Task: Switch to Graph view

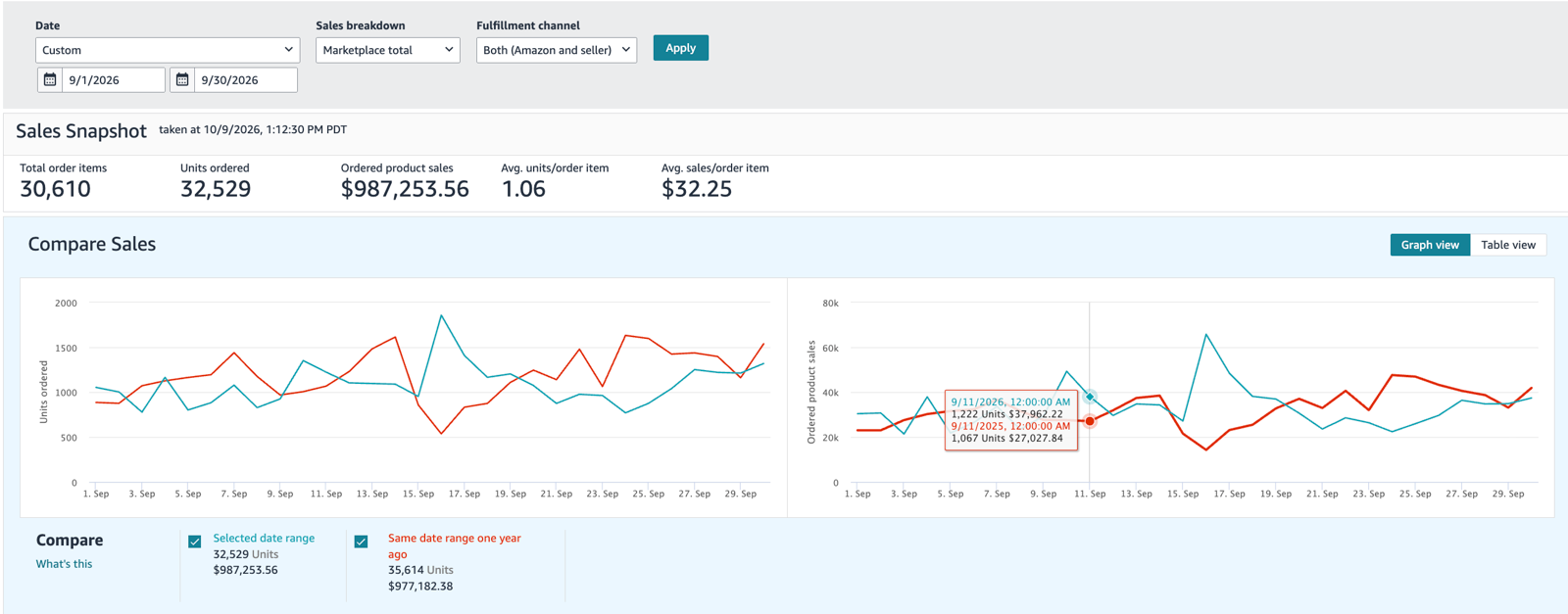Action: pos(1430,245)
